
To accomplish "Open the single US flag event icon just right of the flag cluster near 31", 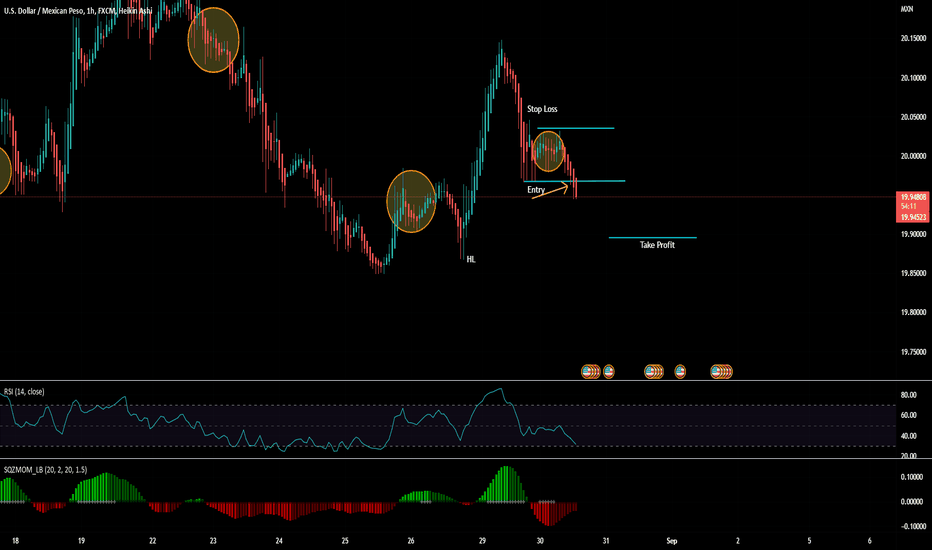I will click(x=609, y=372).
